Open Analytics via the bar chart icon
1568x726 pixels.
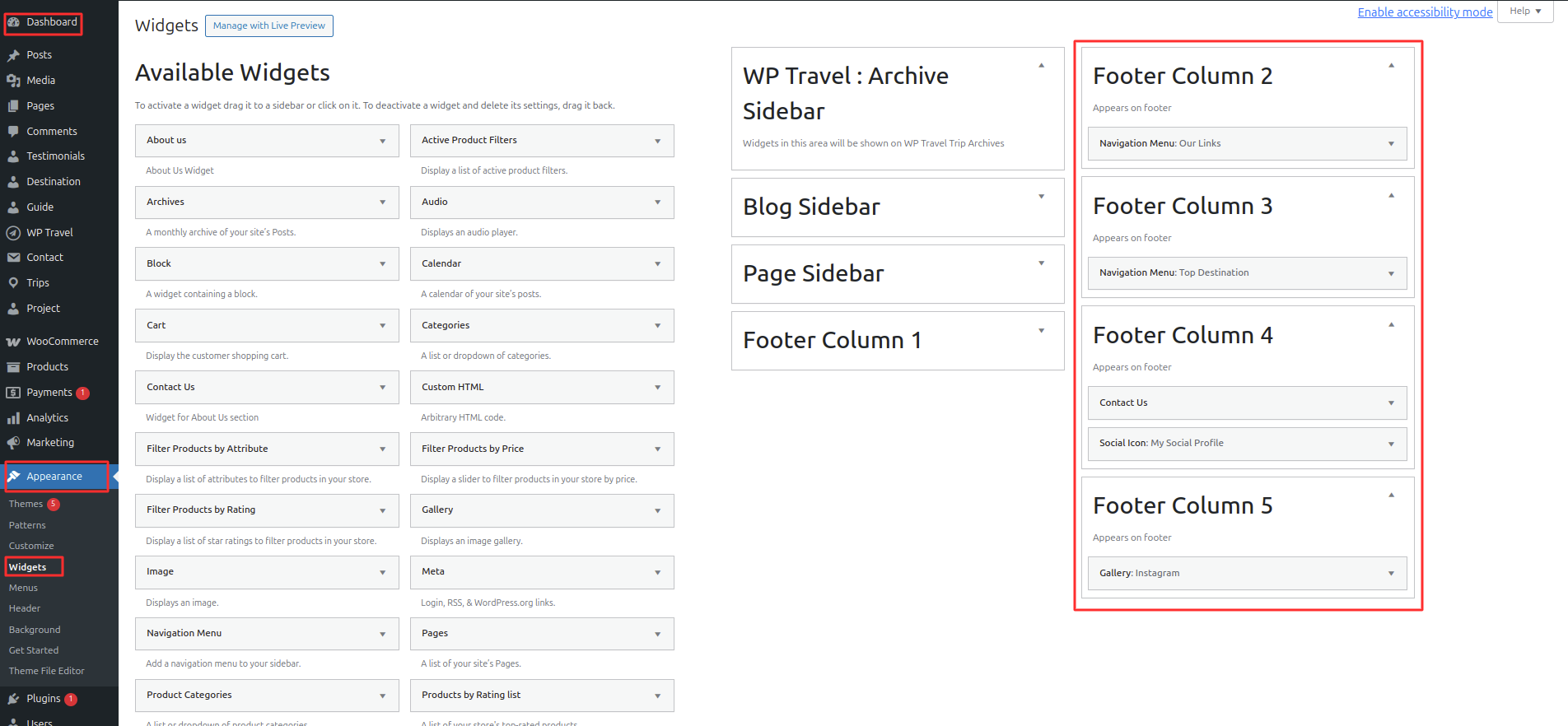point(14,417)
